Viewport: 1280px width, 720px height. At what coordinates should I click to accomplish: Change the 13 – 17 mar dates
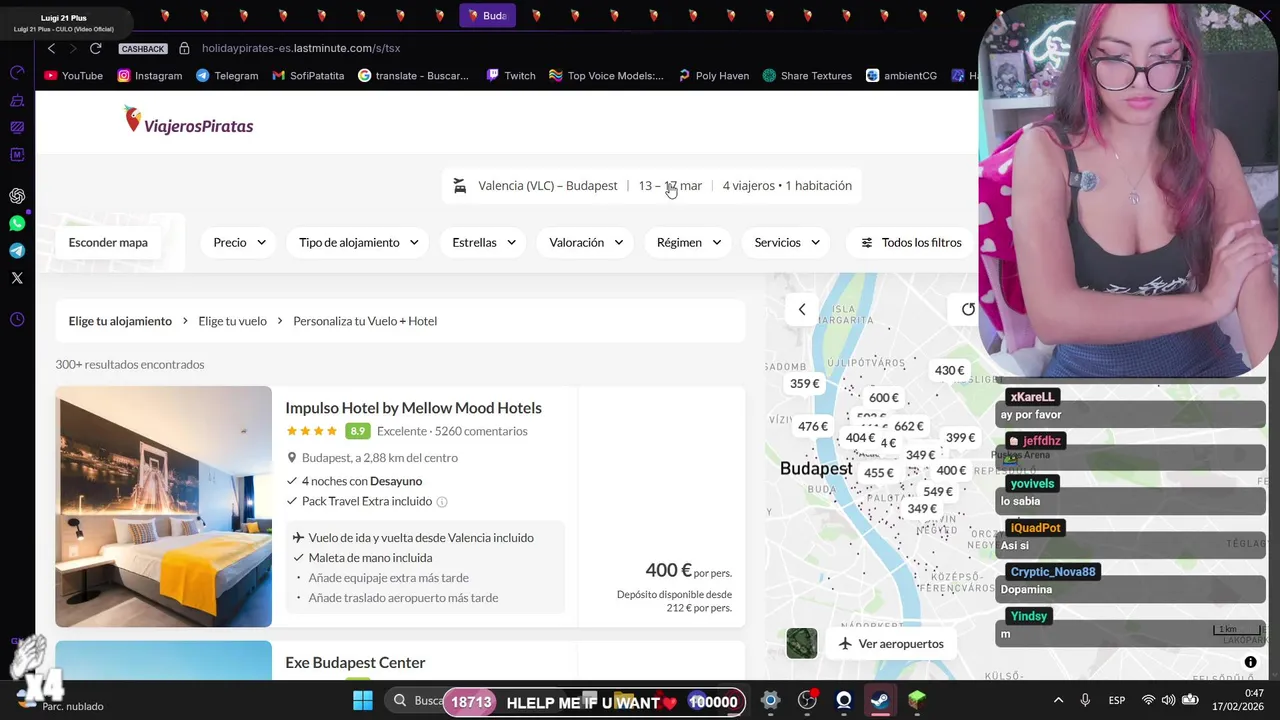[x=670, y=185]
